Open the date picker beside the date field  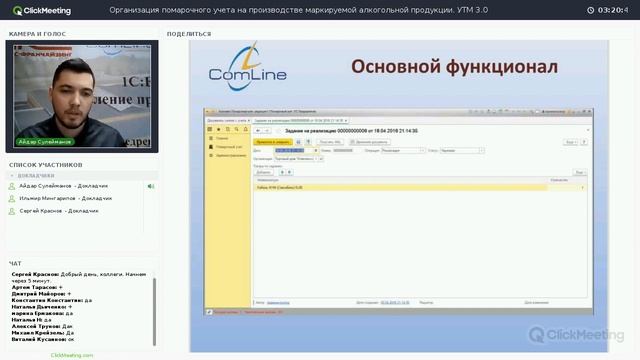[x=316, y=151]
